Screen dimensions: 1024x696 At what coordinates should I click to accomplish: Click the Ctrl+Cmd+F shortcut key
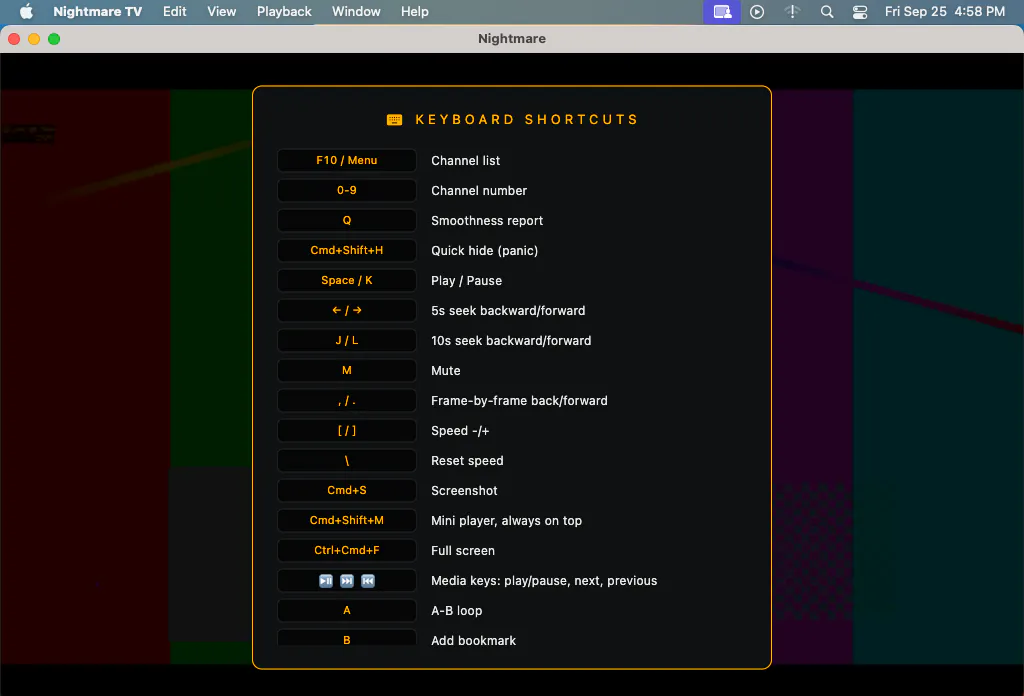tap(347, 550)
